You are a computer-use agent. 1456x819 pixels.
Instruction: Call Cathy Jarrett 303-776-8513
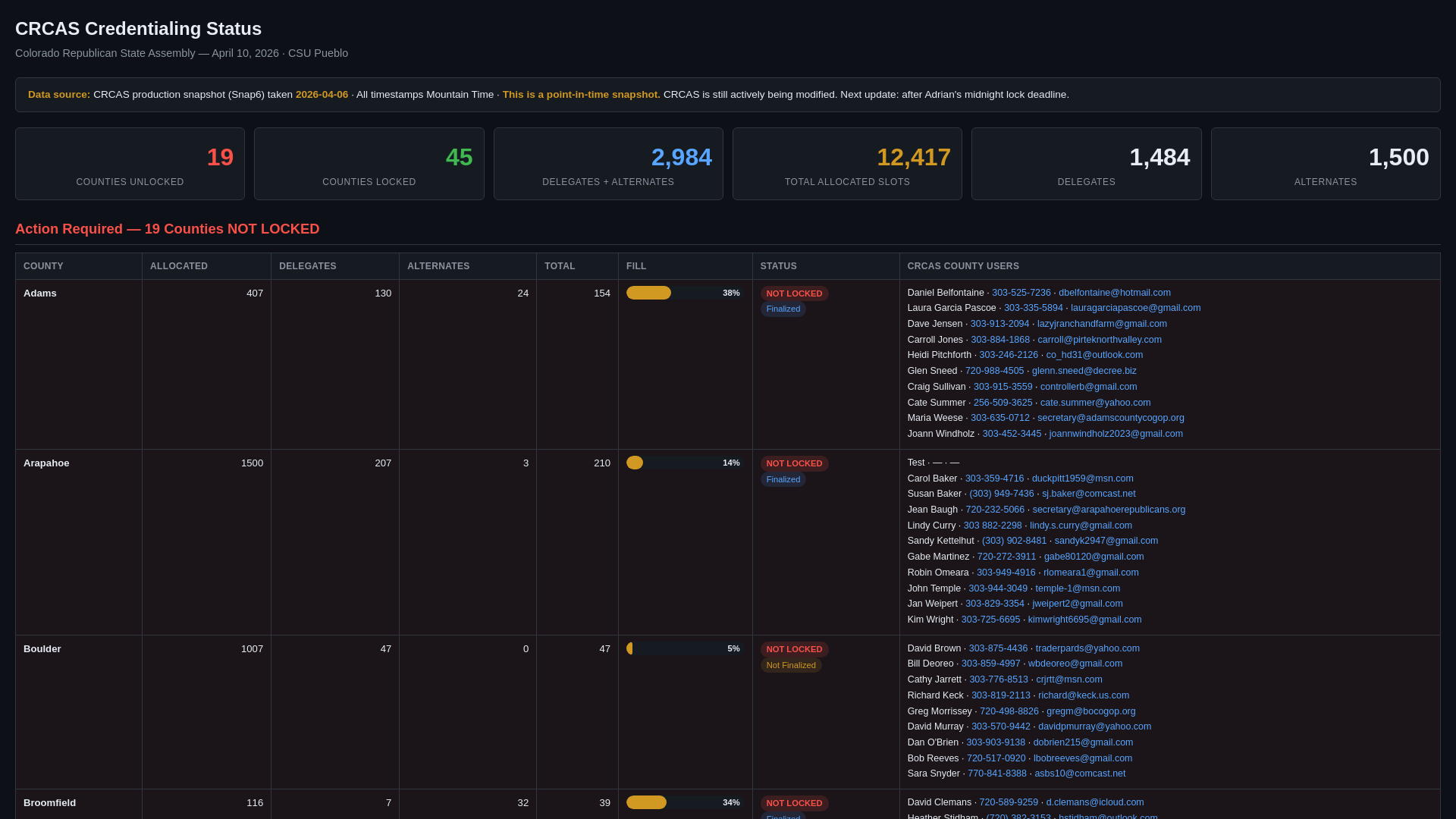998,679
